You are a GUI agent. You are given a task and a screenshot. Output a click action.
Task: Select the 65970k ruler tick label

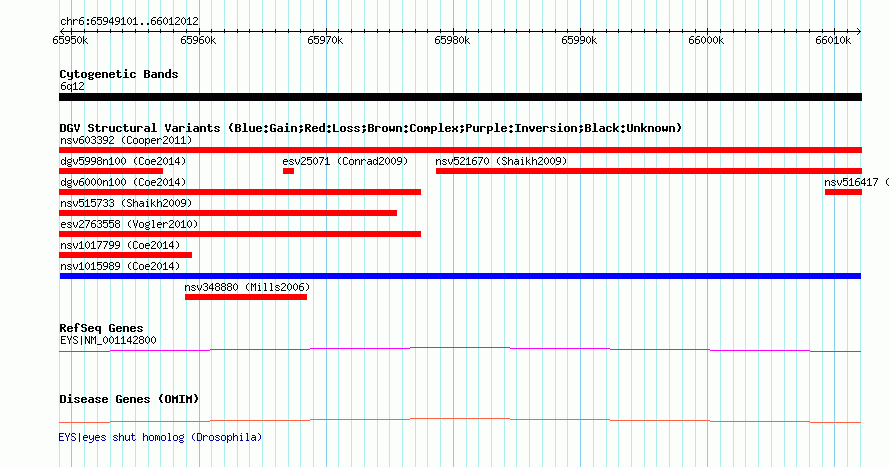325,41
